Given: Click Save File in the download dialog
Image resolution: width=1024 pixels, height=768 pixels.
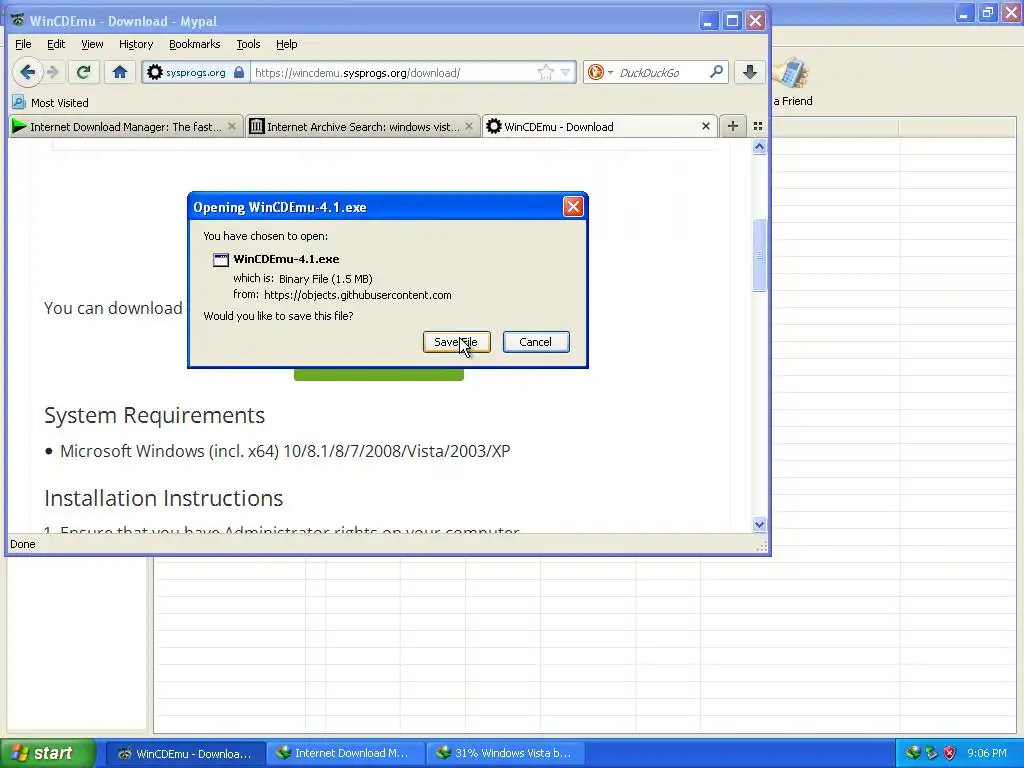Looking at the screenshot, I should coord(456,342).
